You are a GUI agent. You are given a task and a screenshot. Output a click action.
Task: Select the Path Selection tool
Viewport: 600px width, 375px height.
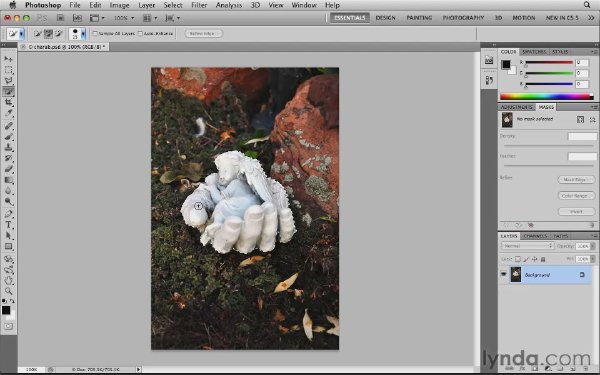pyautogui.click(x=8, y=235)
